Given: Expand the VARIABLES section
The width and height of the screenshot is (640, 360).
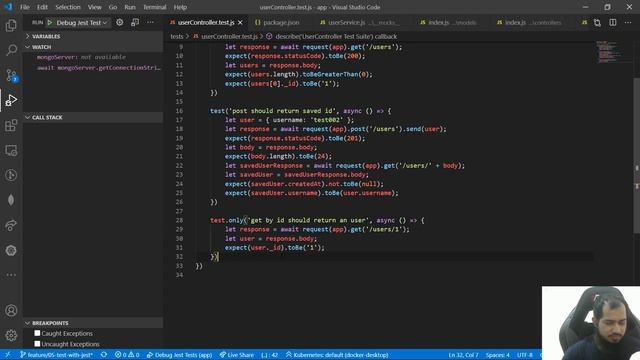Looking at the screenshot, I should 93,36.
